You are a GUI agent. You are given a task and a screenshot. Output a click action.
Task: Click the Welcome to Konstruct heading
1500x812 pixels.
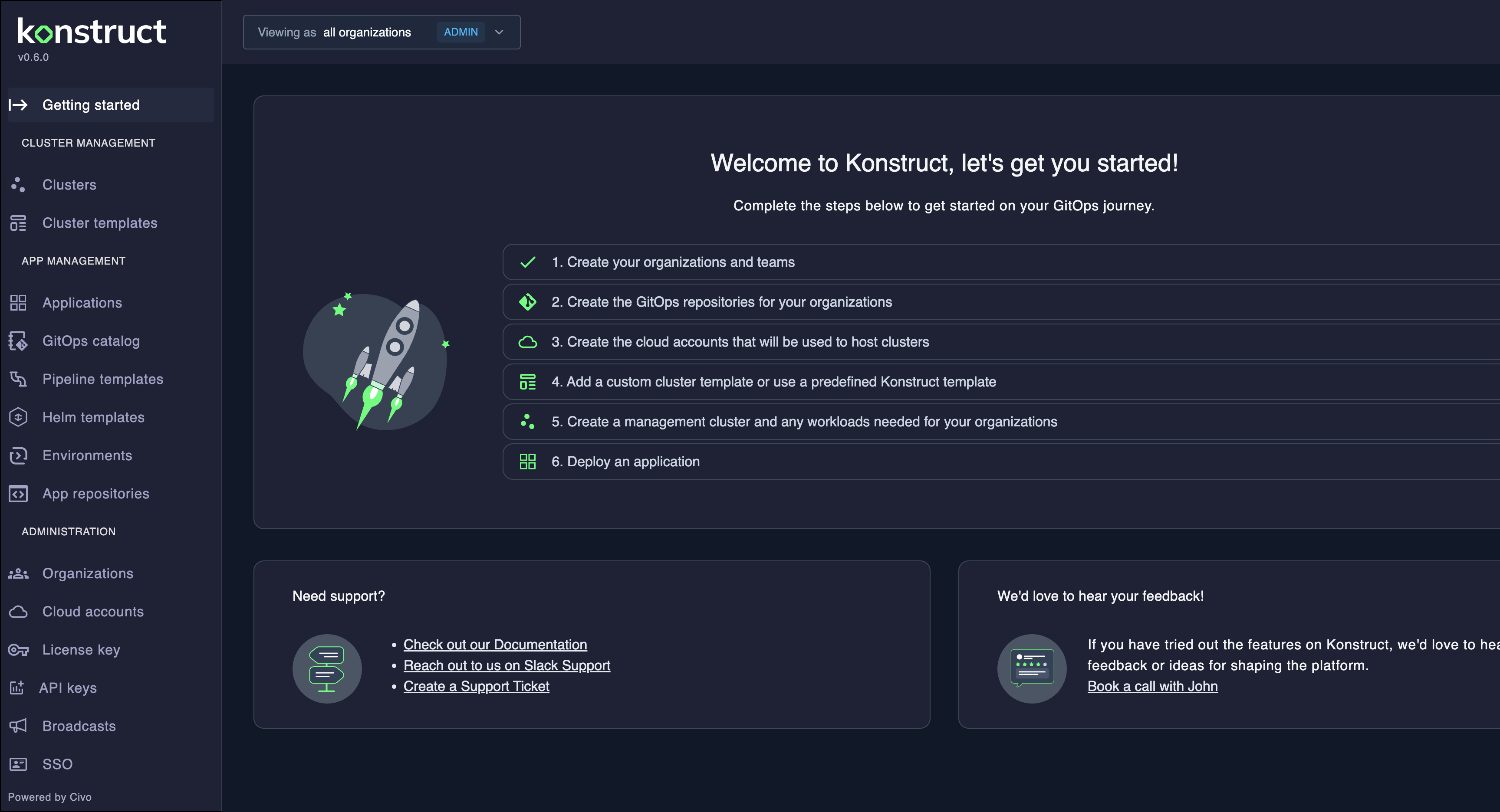tap(944, 163)
